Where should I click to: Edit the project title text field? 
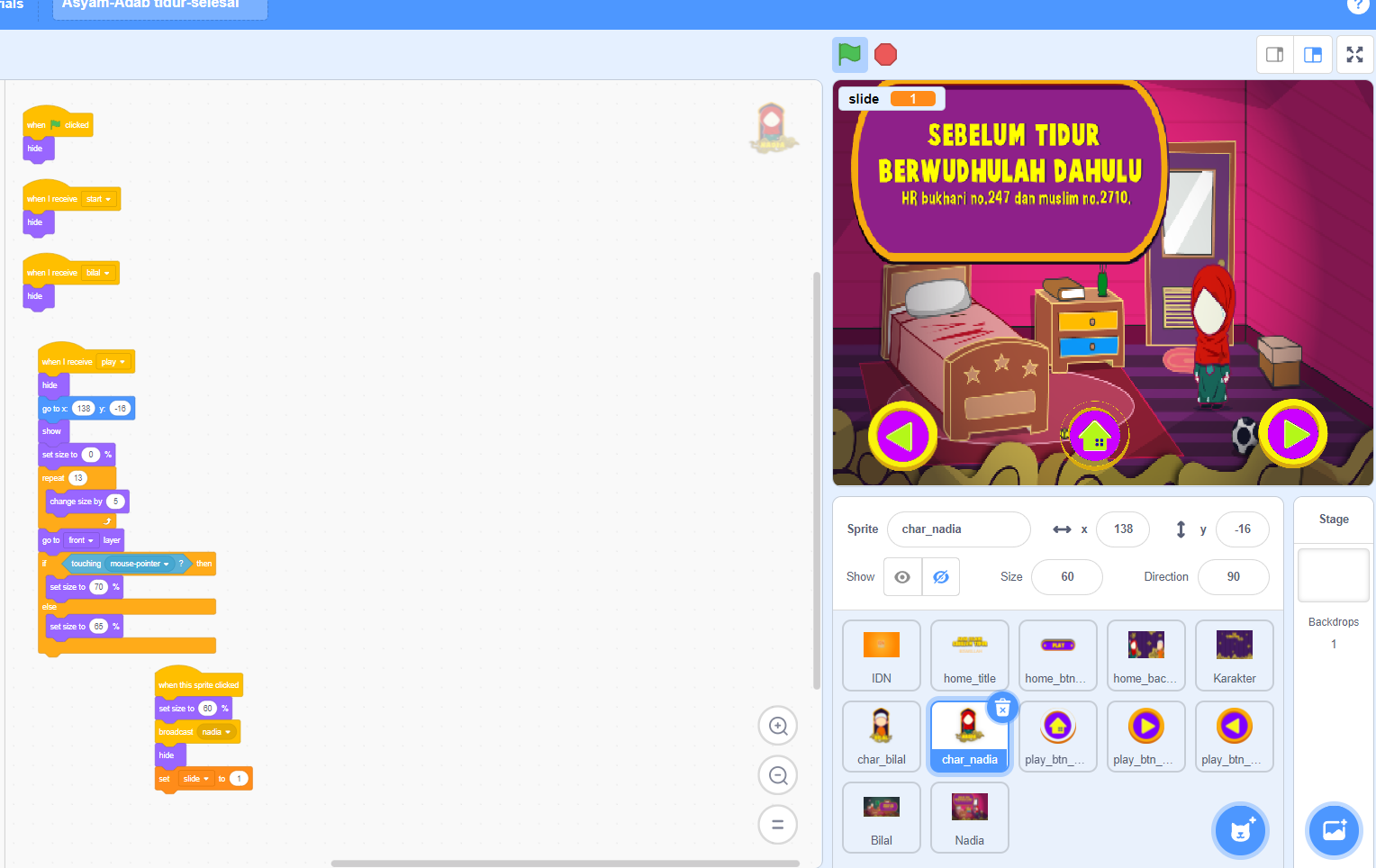159,5
